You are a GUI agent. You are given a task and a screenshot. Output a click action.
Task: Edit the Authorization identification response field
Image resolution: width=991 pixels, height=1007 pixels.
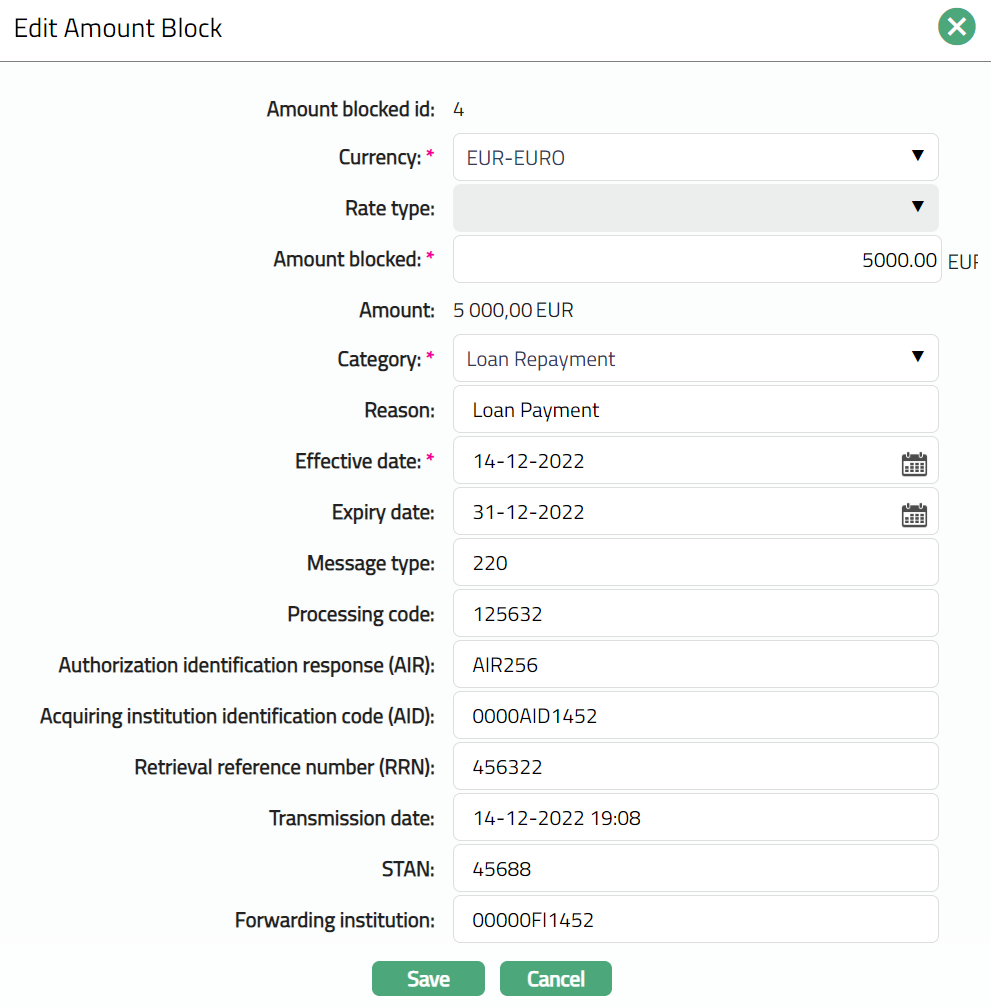695,665
